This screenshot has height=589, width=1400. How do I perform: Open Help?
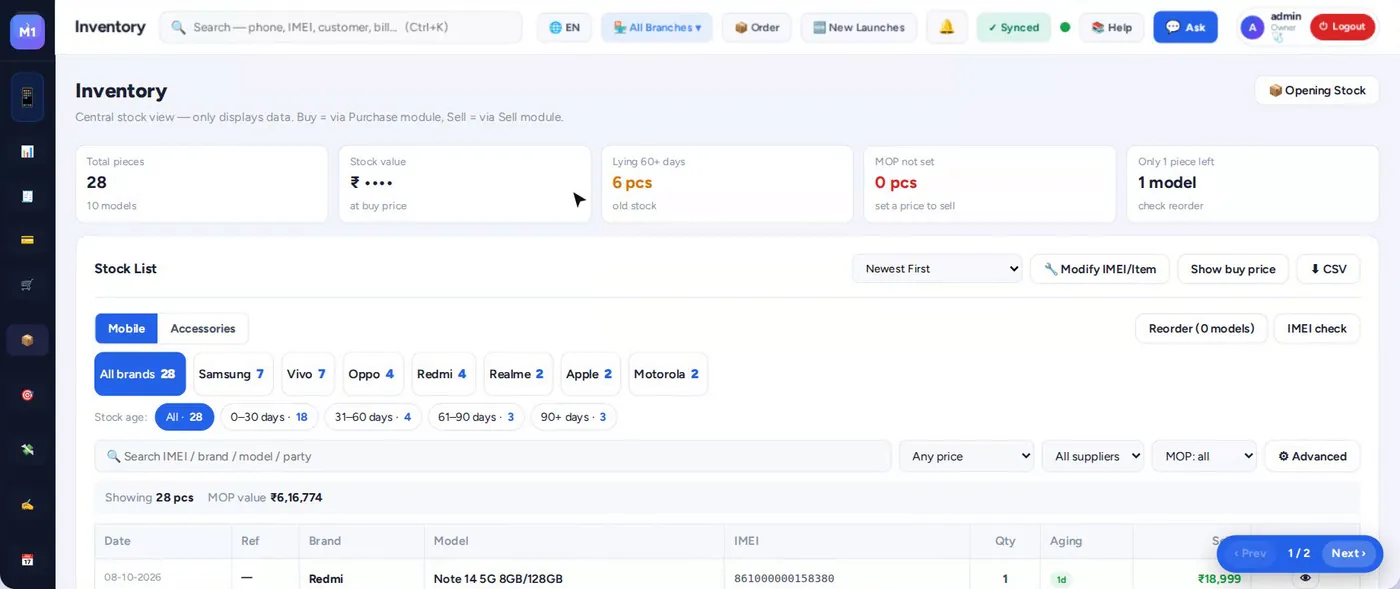coord(1111,27)
